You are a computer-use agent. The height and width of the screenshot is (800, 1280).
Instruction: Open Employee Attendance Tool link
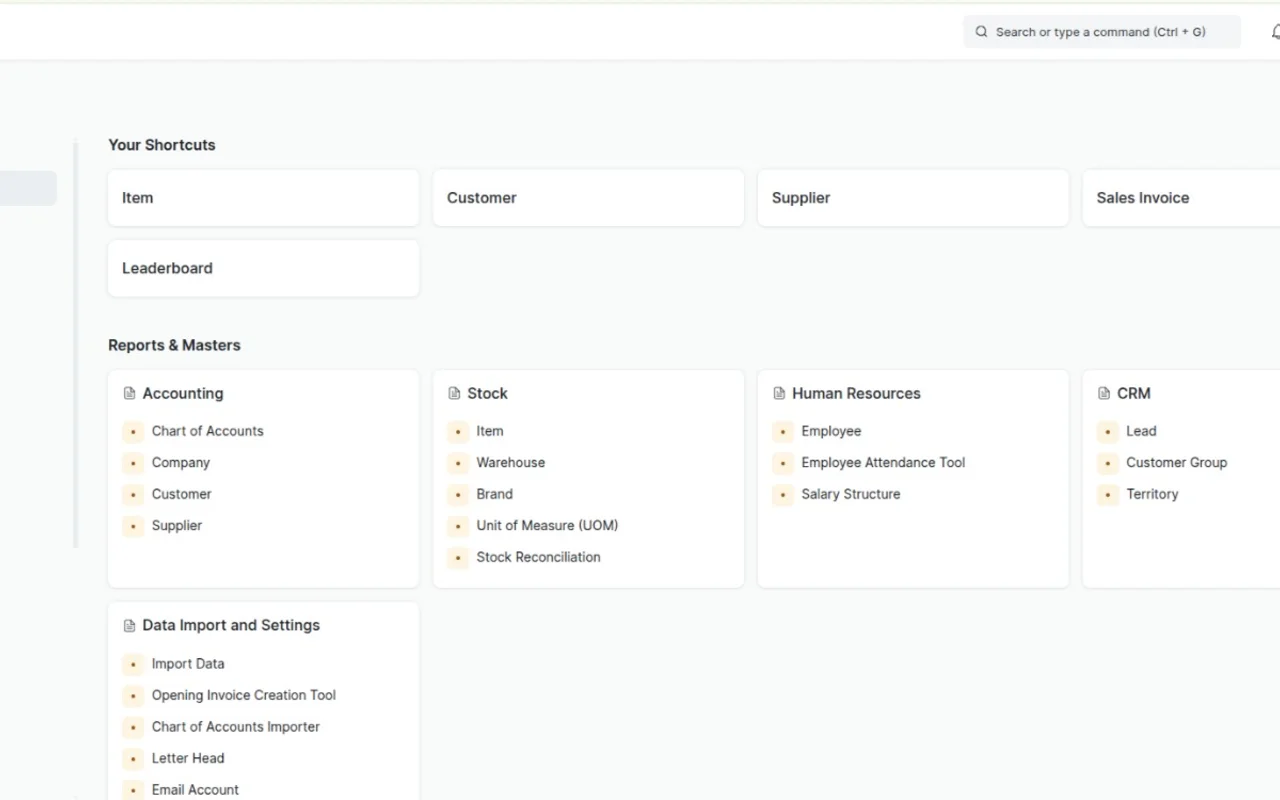click(883, 463)
